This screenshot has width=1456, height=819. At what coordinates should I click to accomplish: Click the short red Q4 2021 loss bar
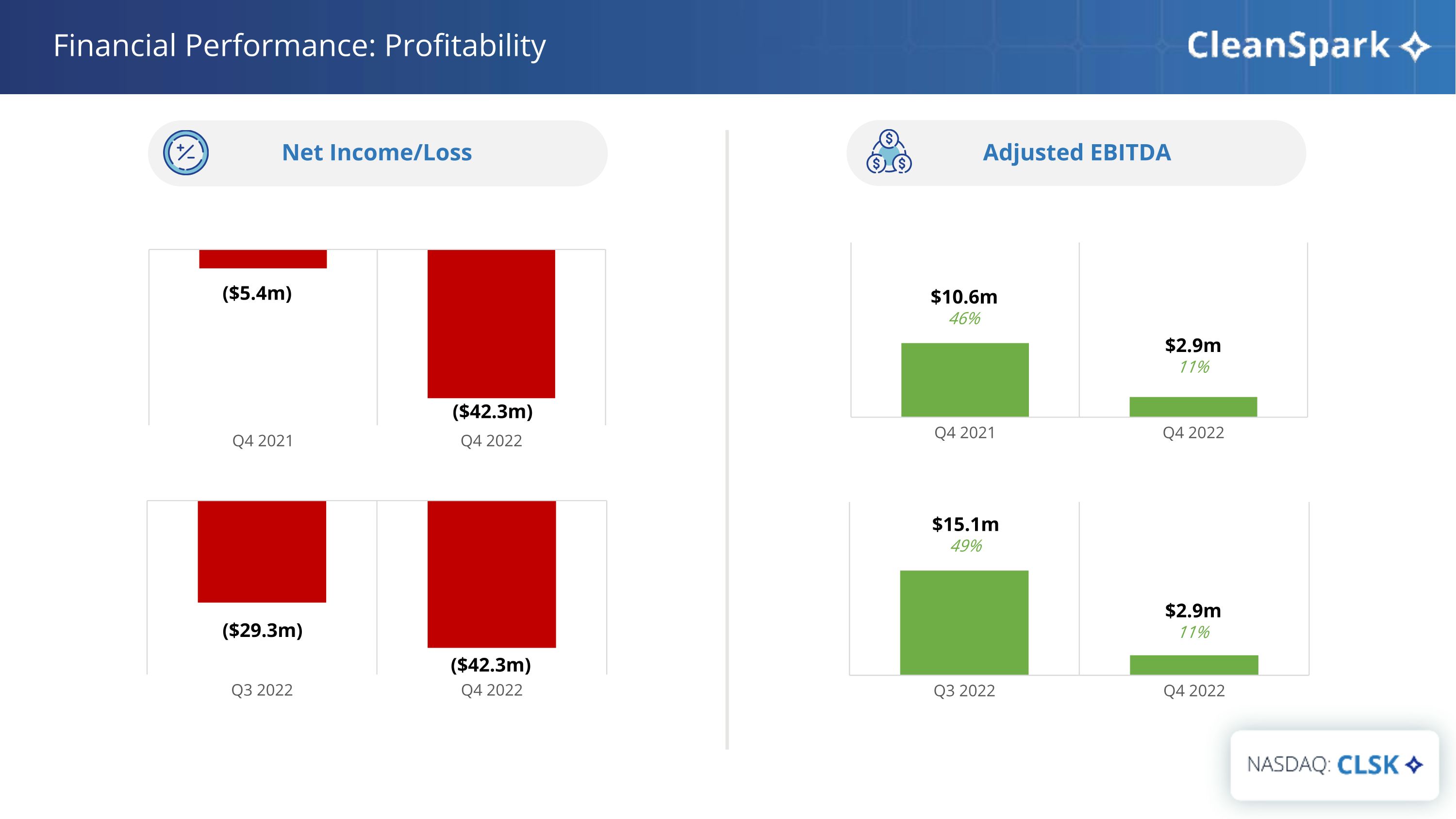click(x=263, y=259)
